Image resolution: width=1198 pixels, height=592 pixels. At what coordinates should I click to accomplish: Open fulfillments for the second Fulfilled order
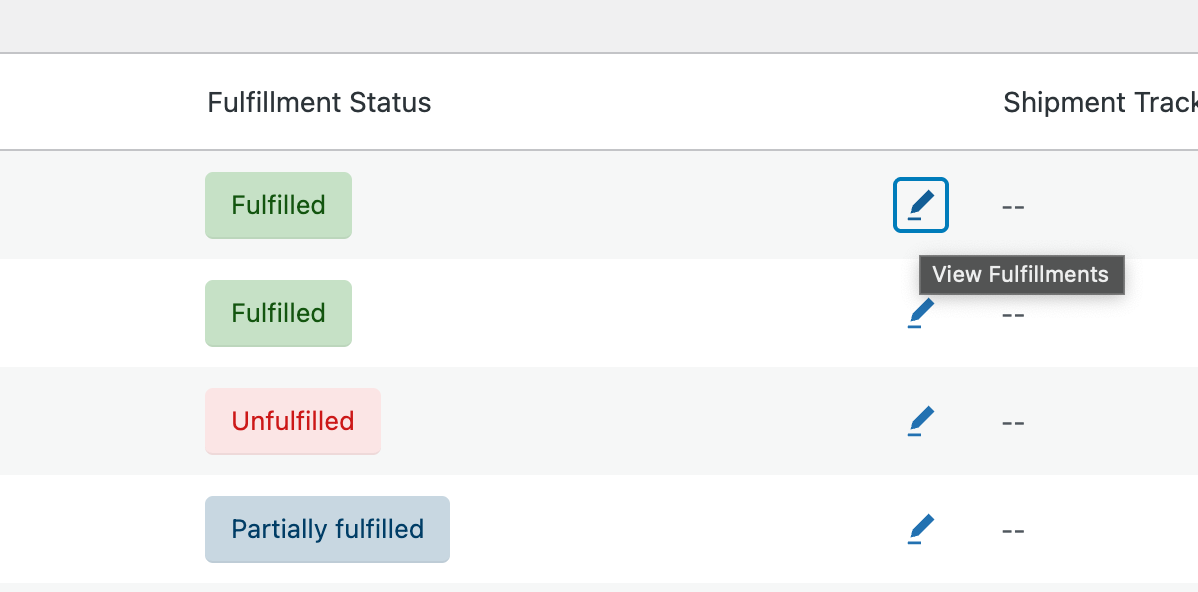pyautogui.click(x=920, y=314)
